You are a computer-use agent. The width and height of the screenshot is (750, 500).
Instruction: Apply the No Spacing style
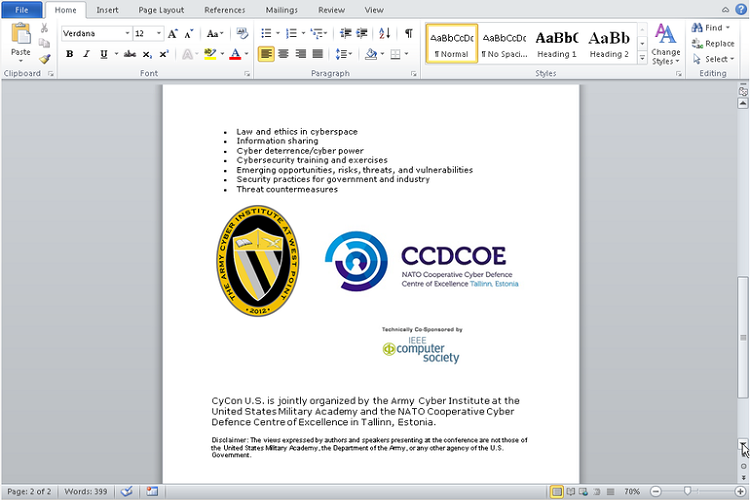504,44
